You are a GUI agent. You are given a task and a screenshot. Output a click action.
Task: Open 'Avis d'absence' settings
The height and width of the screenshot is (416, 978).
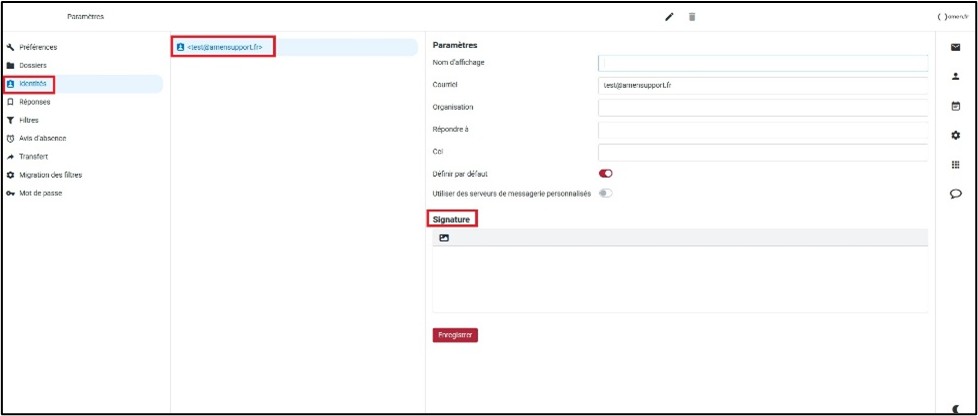pos(41,138)
